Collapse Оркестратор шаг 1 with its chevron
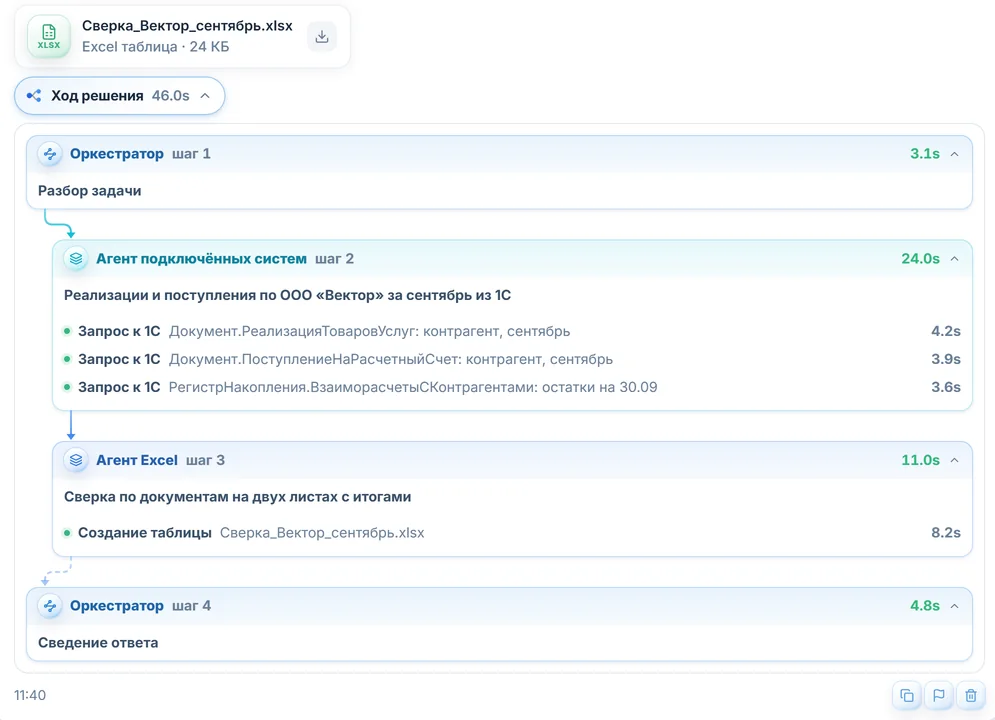This screenshot has width=995, height=720. point(954,154)
